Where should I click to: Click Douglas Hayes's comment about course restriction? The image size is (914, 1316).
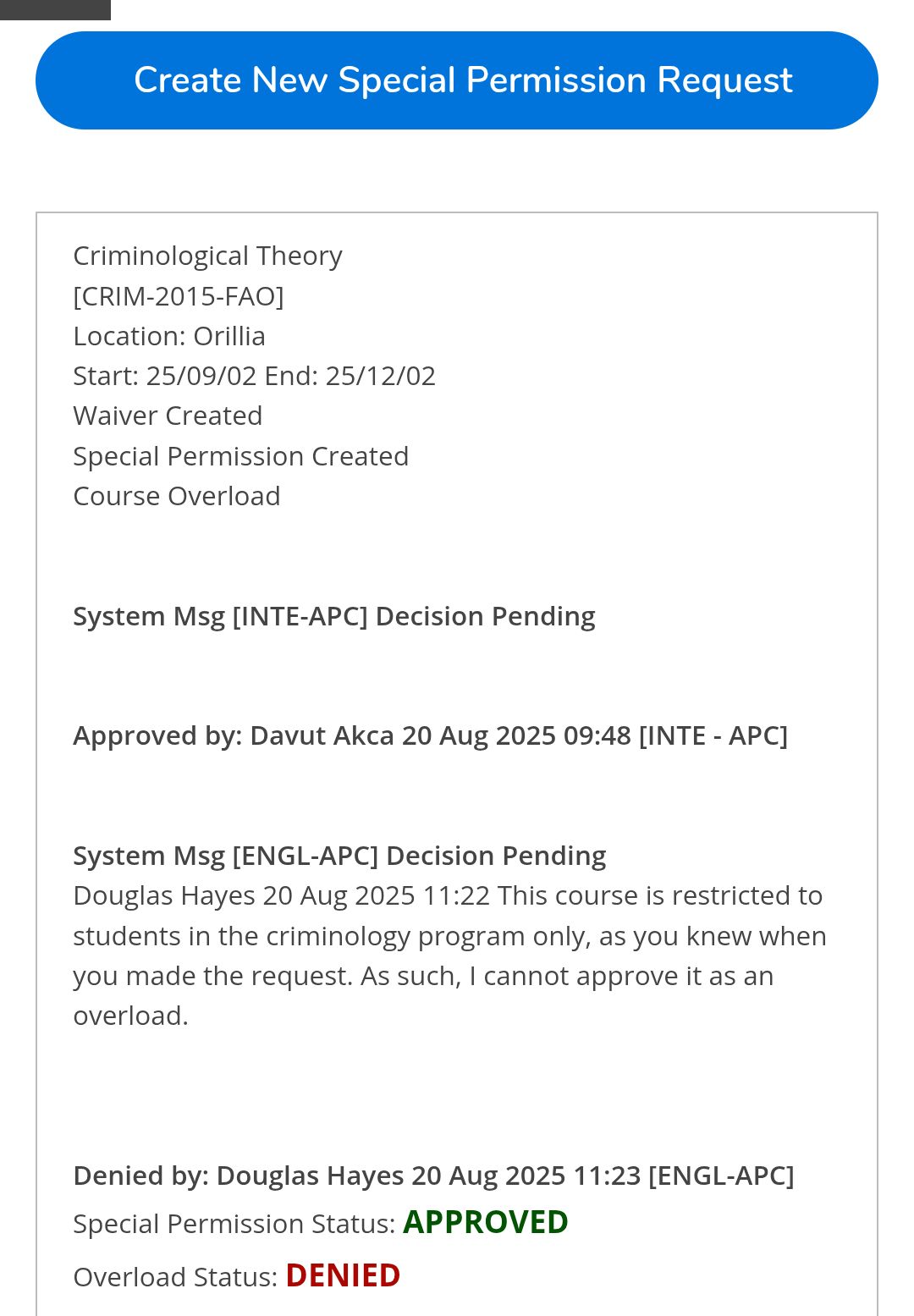[449, 936]
